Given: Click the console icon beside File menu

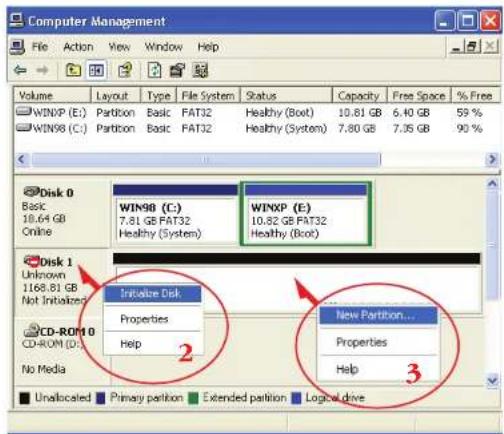Looking at the screenshot, I should coord(17,47).
